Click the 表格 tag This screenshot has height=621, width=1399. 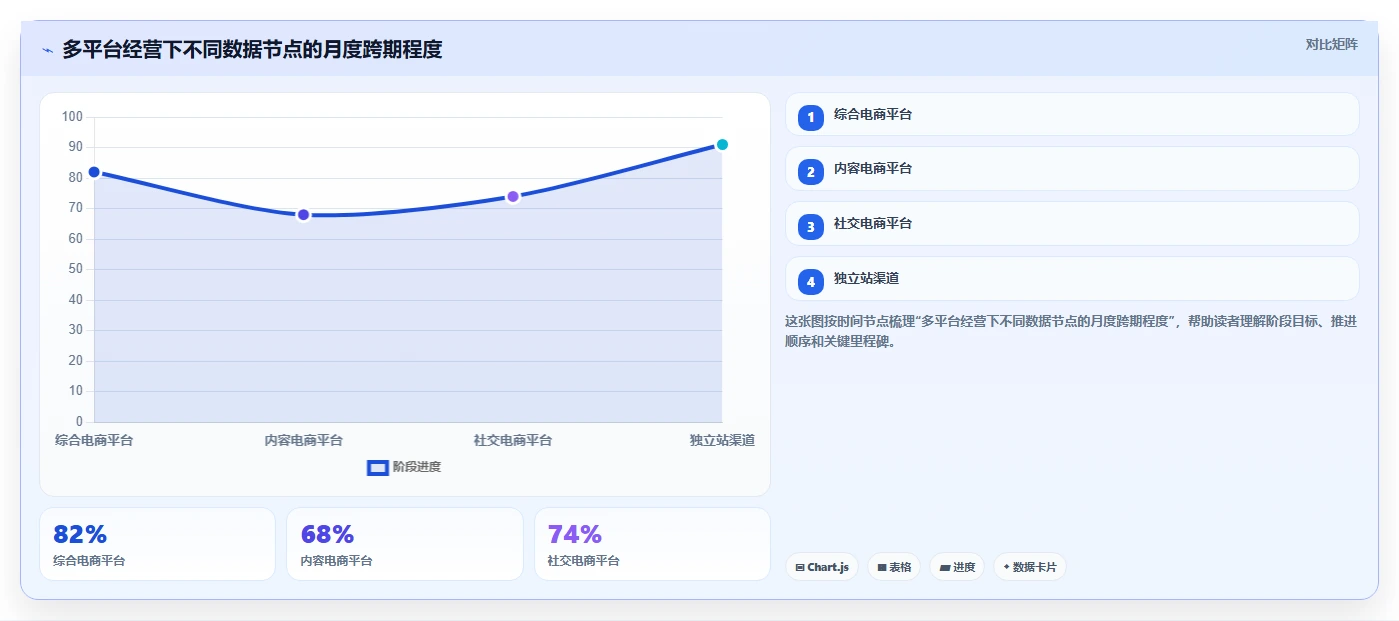[x=894, y=567]
